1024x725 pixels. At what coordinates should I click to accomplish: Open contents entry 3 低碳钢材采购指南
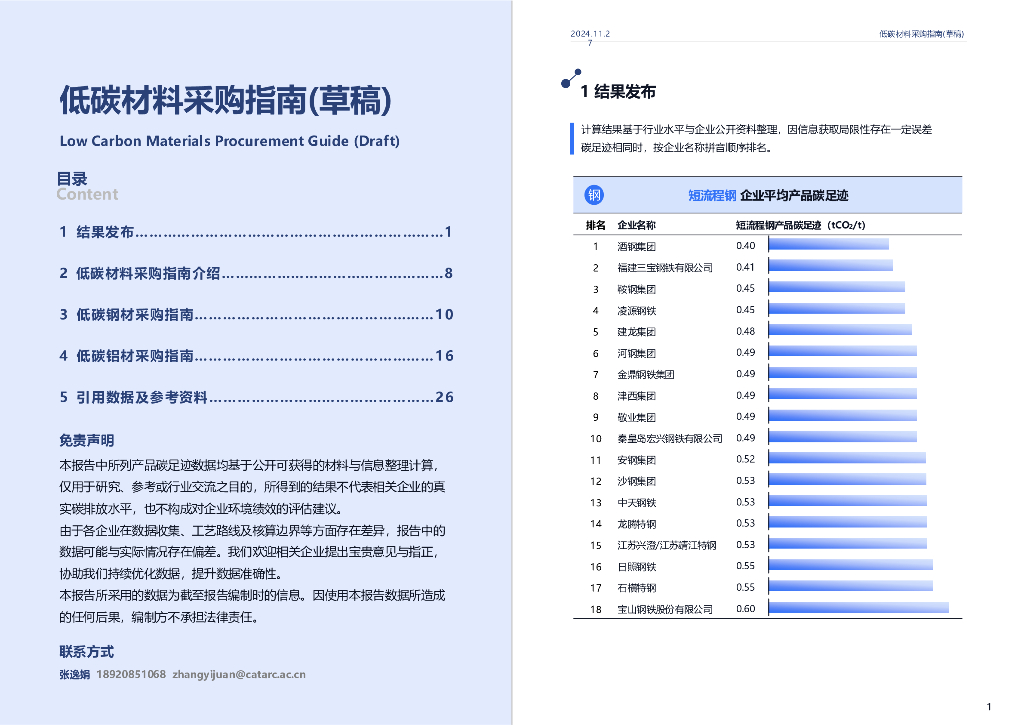256,314
